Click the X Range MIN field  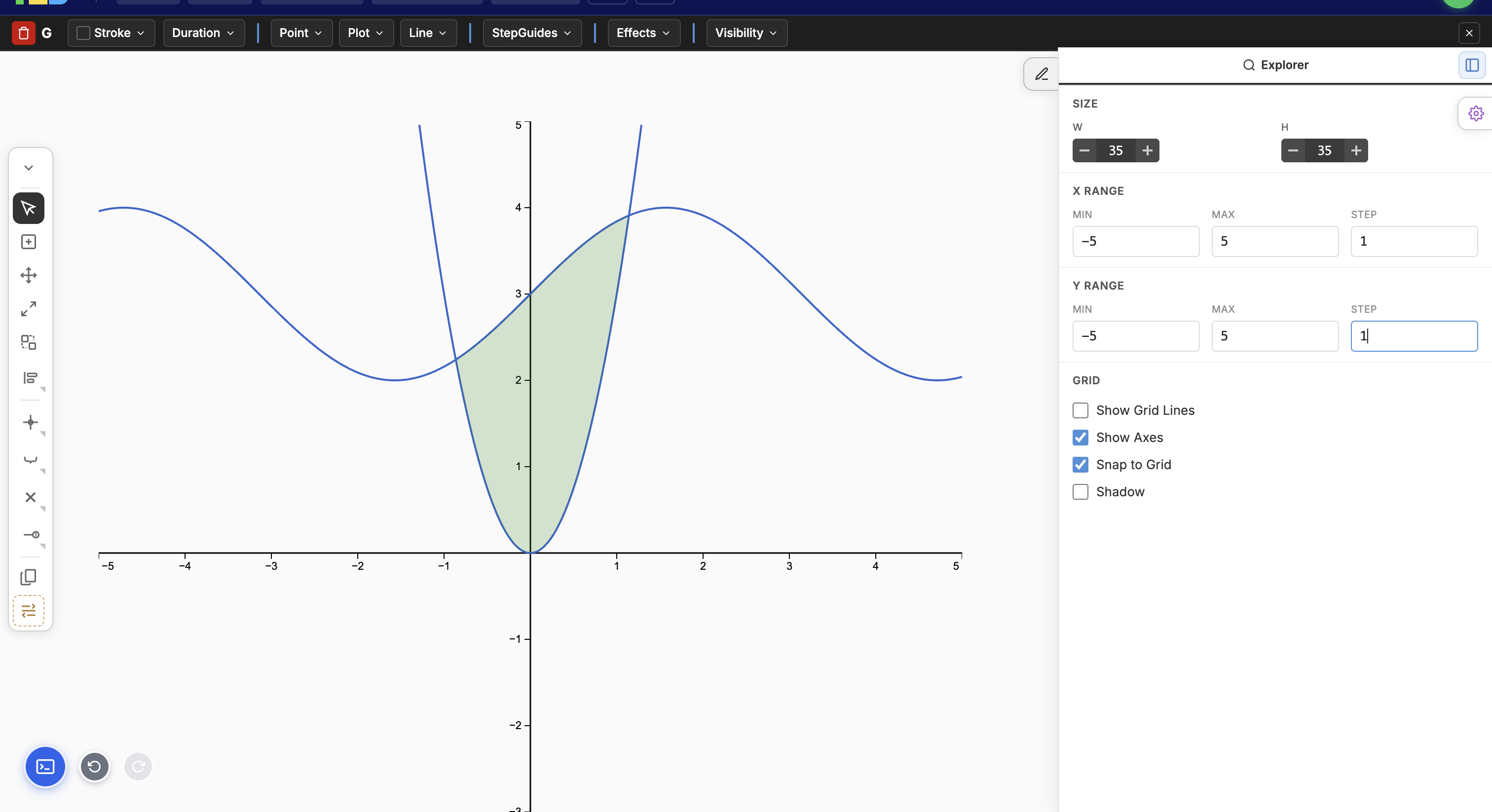coord(1136,242)
